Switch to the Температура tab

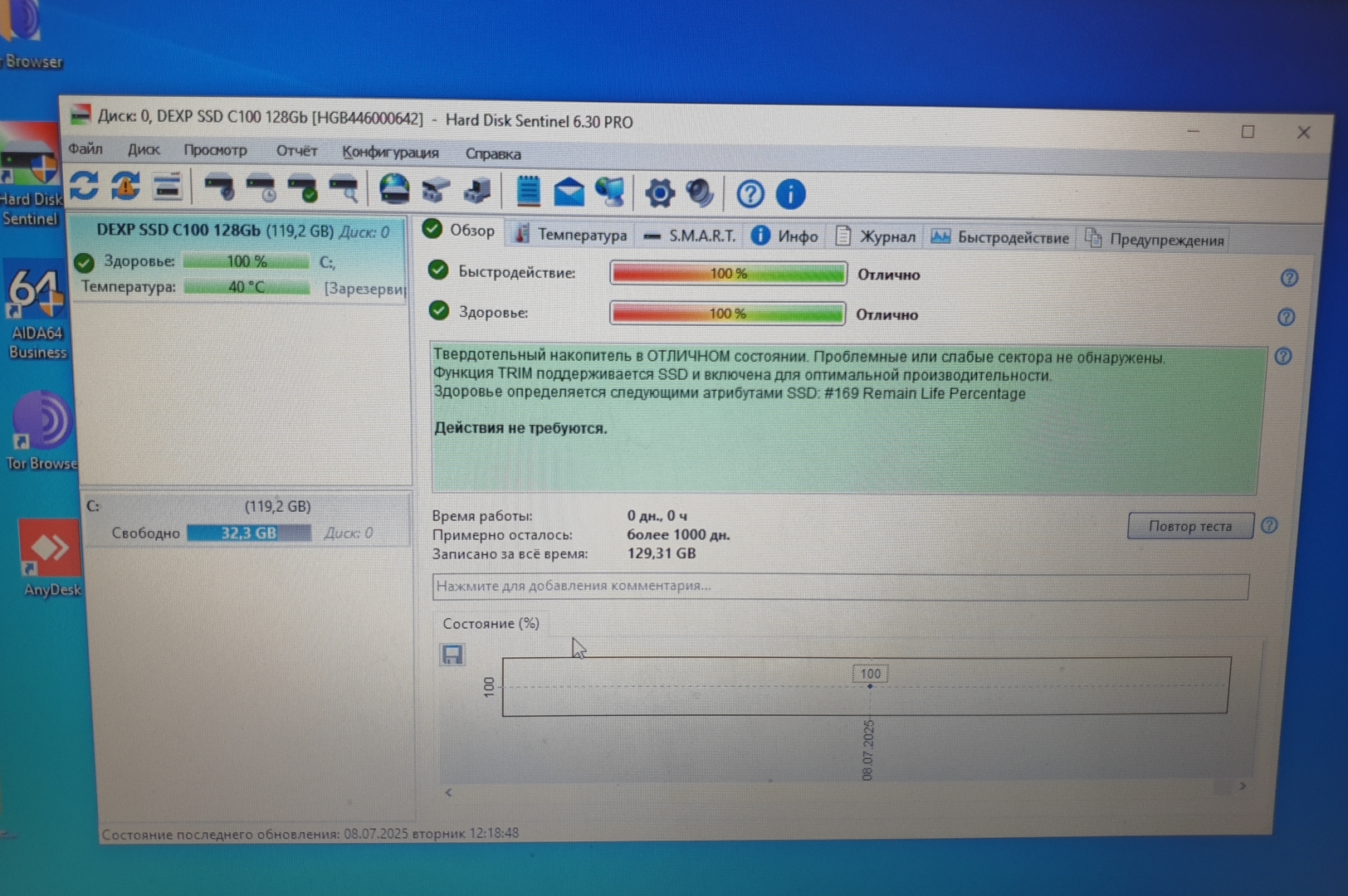571,235
